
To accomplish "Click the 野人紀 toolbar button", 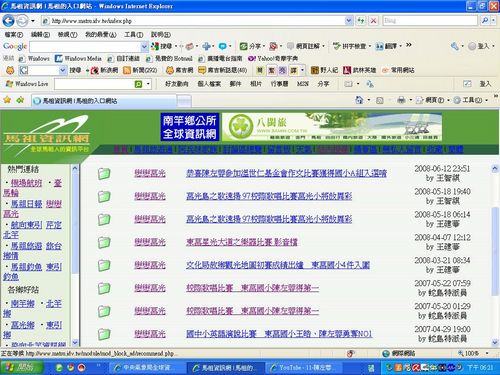I will pyautogui.click(x=324, y=70).
